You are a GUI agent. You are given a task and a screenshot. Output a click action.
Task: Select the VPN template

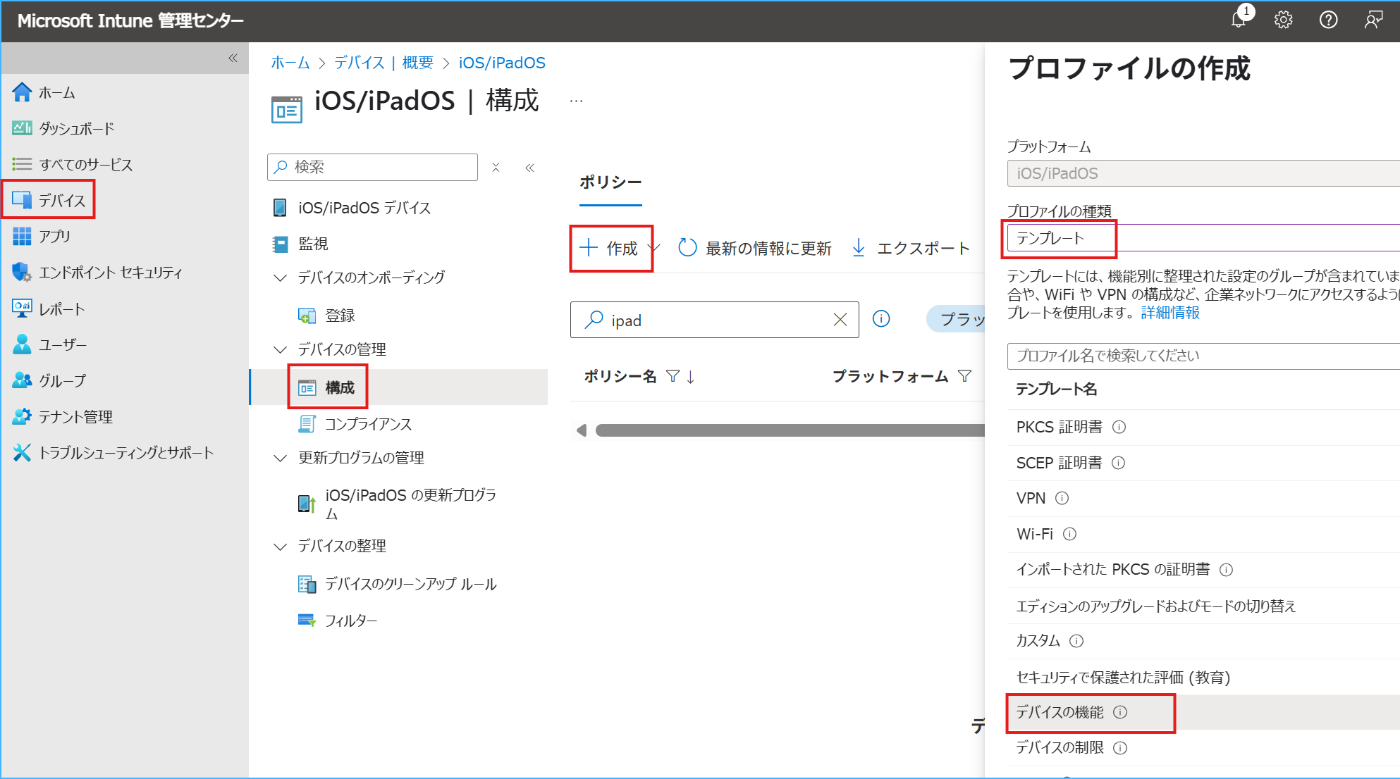click(1203, 498)
